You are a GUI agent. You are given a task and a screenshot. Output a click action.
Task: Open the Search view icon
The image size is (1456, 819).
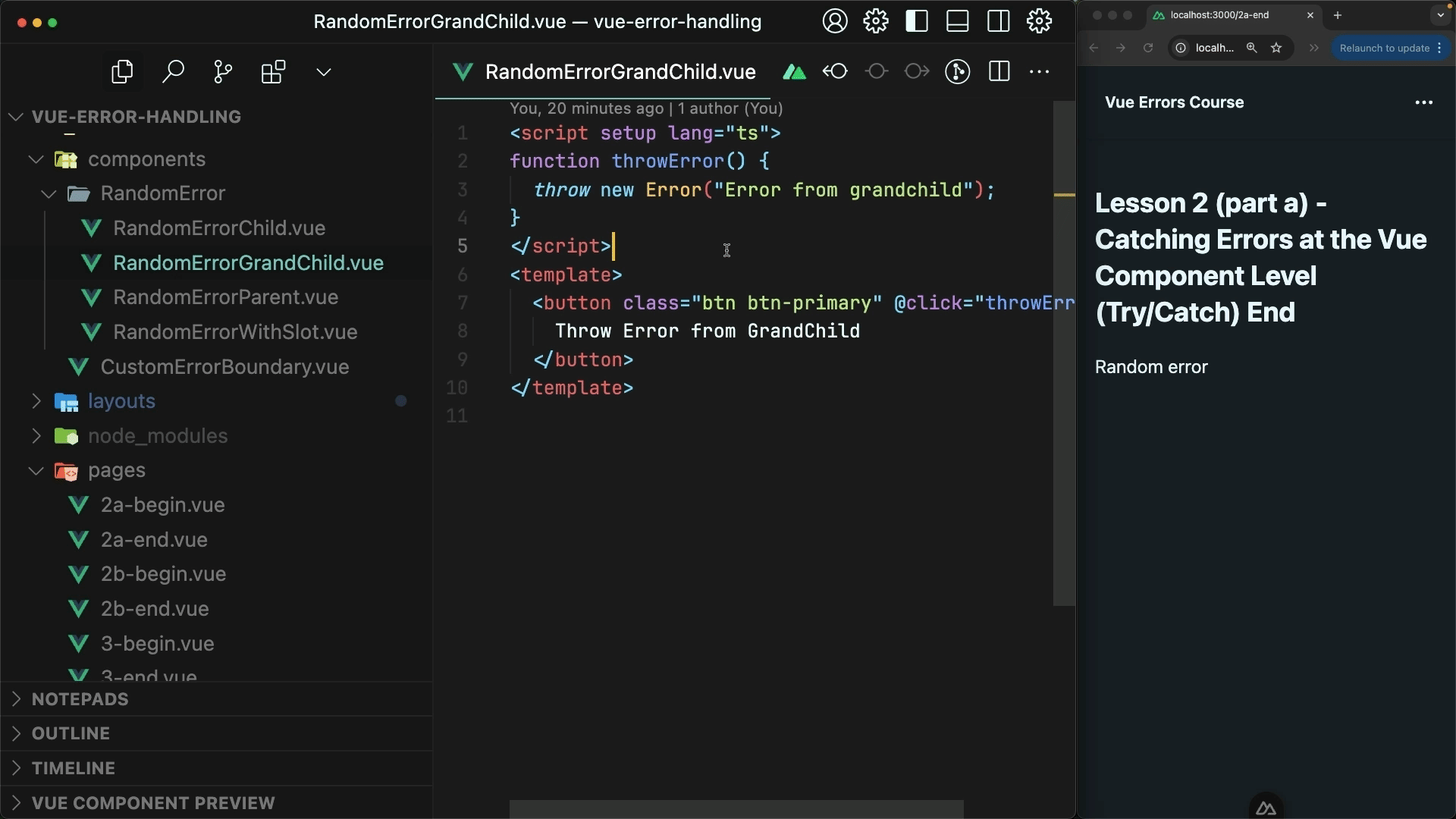tap(173, 72)
